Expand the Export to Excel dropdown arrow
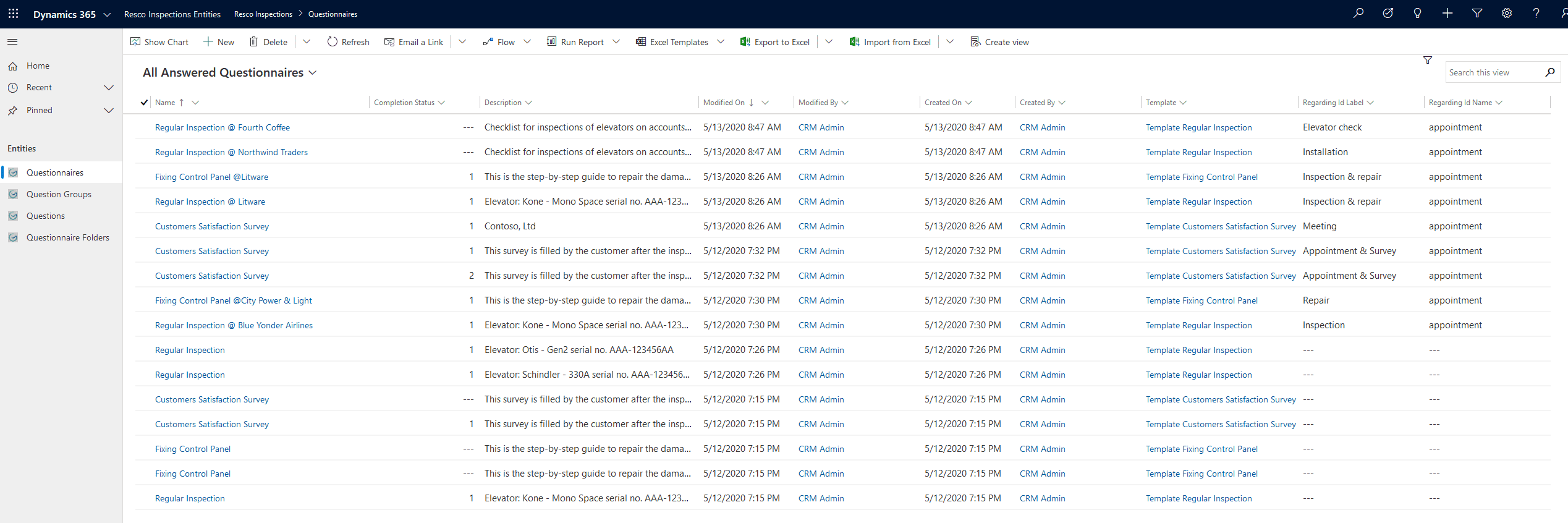This screenshot has width=1568, height=523. pyautogui.click(x=829, y=42)
